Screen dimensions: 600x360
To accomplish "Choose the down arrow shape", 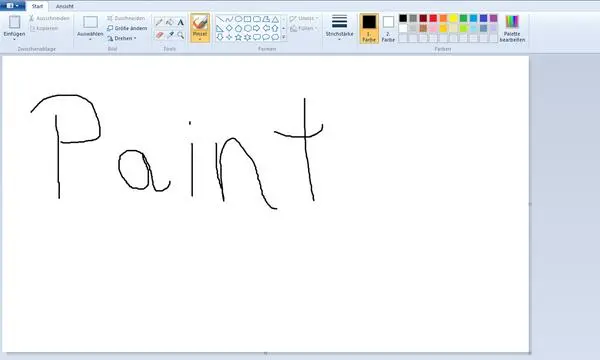I will (x=220, y=37).
